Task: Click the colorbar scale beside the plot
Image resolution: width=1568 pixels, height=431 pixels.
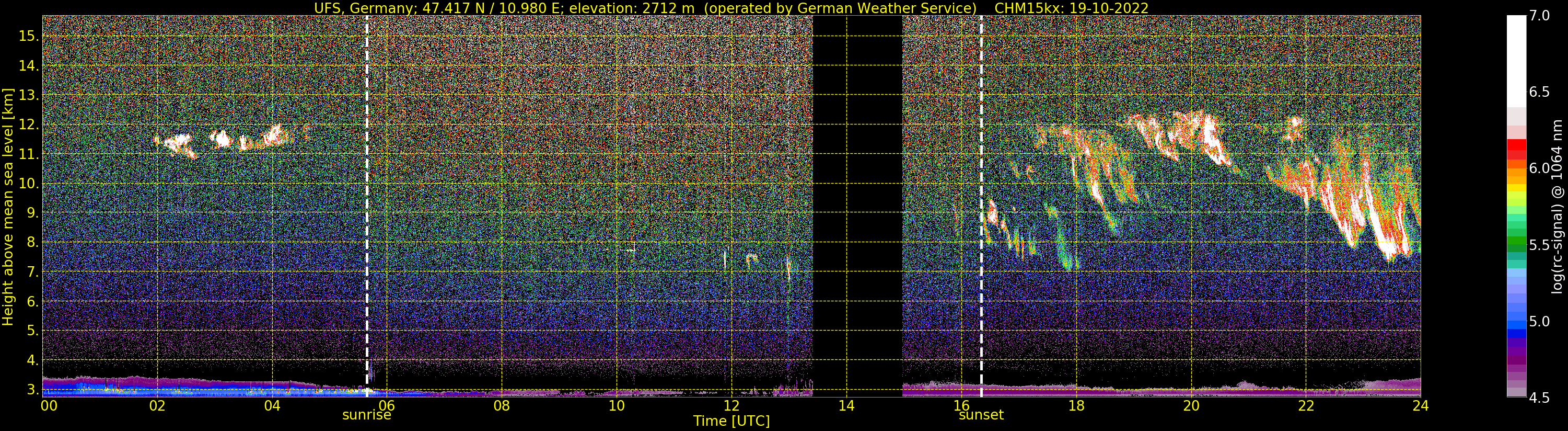Action: (x=1516, y=206)
